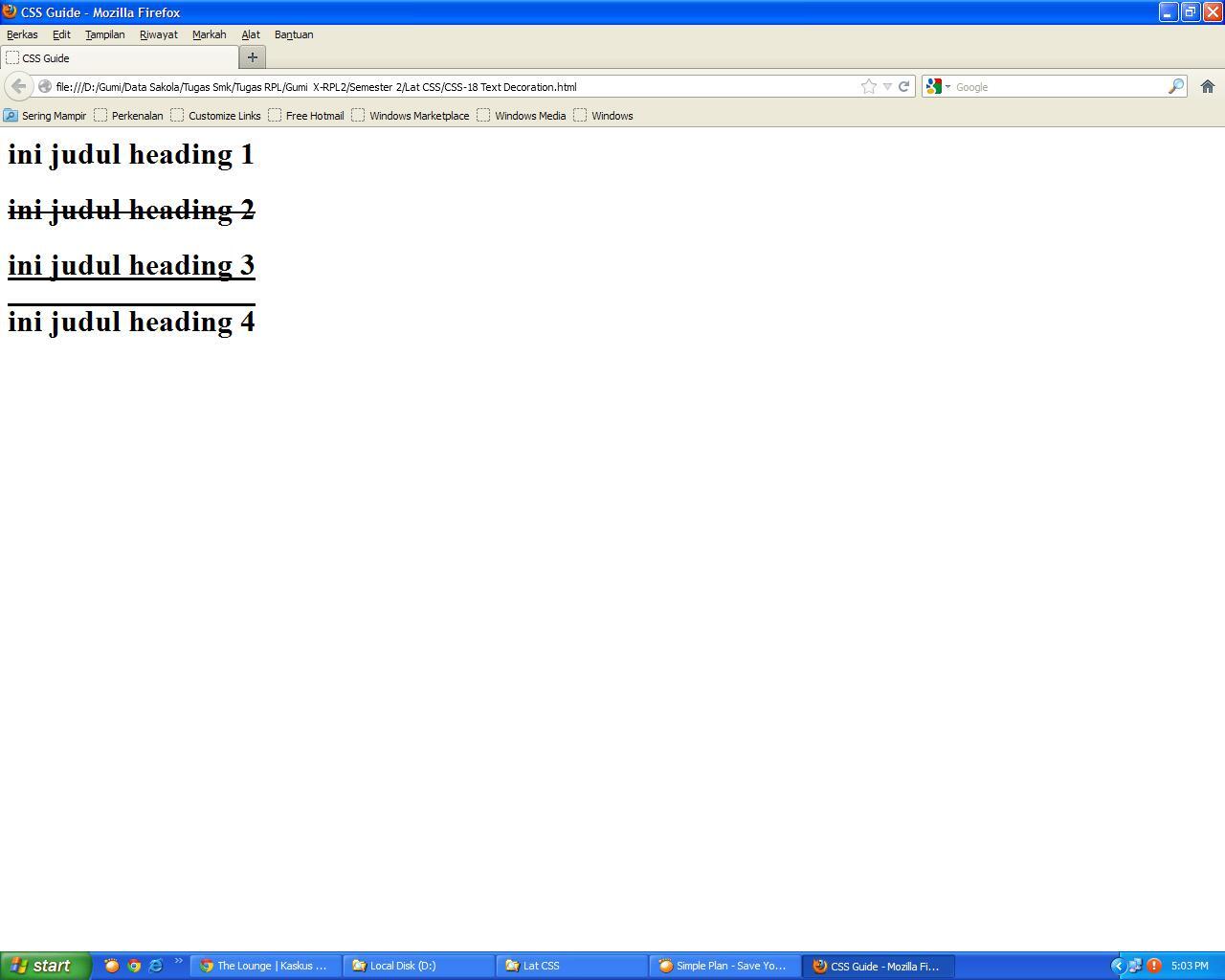This screenshot has width=1225, height=980.
Task: Launch Internet Explorer from quick launch
Action: pos(156,966)
